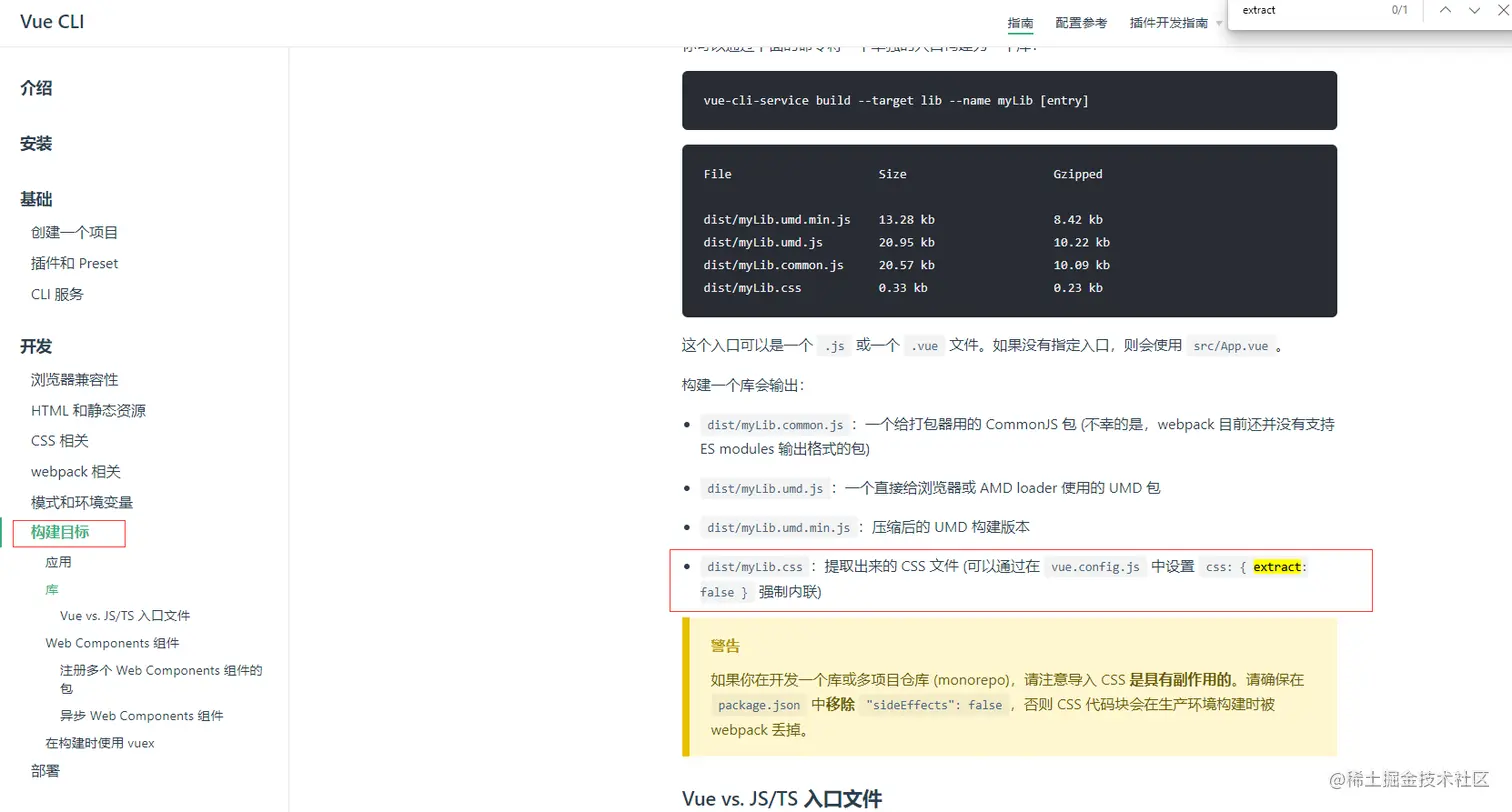
Task: Click the 警告 warning title
Action: coord(726,646)
